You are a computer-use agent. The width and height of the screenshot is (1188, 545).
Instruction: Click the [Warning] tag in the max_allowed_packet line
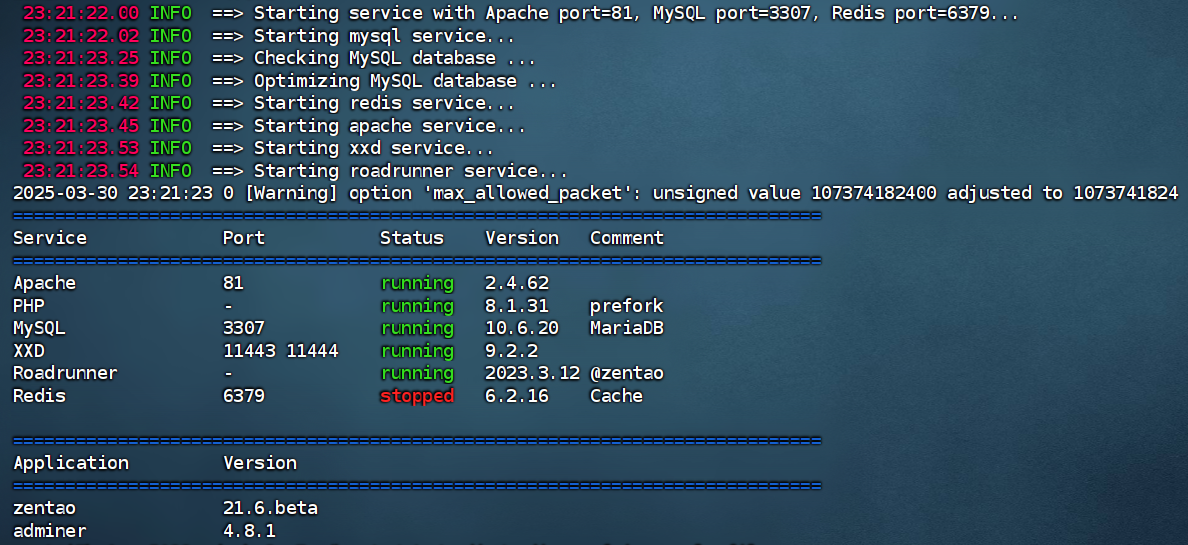(x=291, y=193)
